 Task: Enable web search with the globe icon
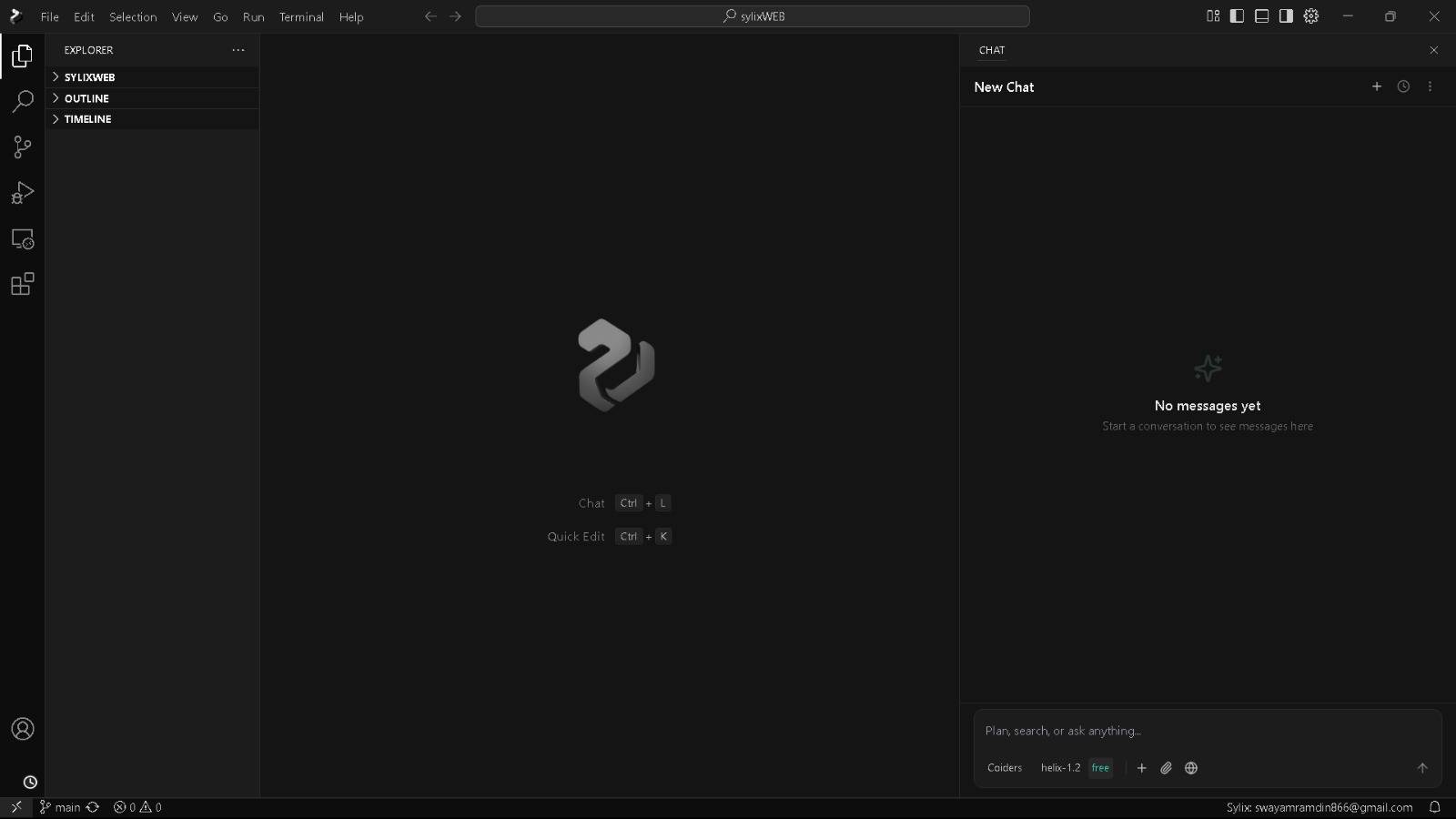[x=1191, y=768]
